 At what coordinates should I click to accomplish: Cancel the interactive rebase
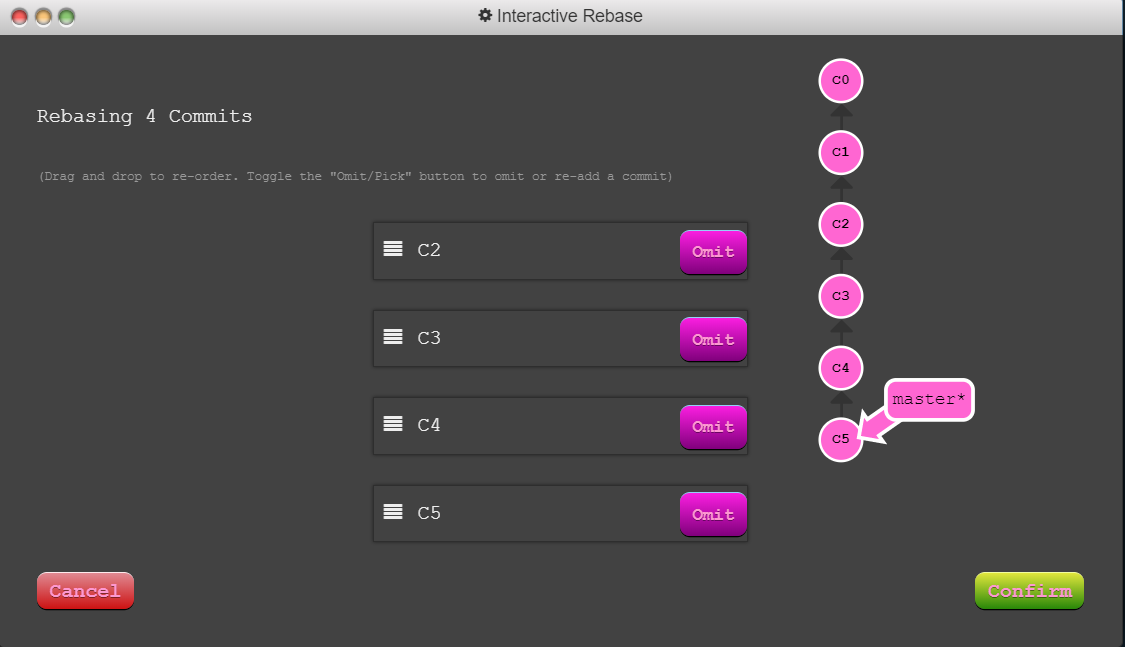click(x=85, y=591)
